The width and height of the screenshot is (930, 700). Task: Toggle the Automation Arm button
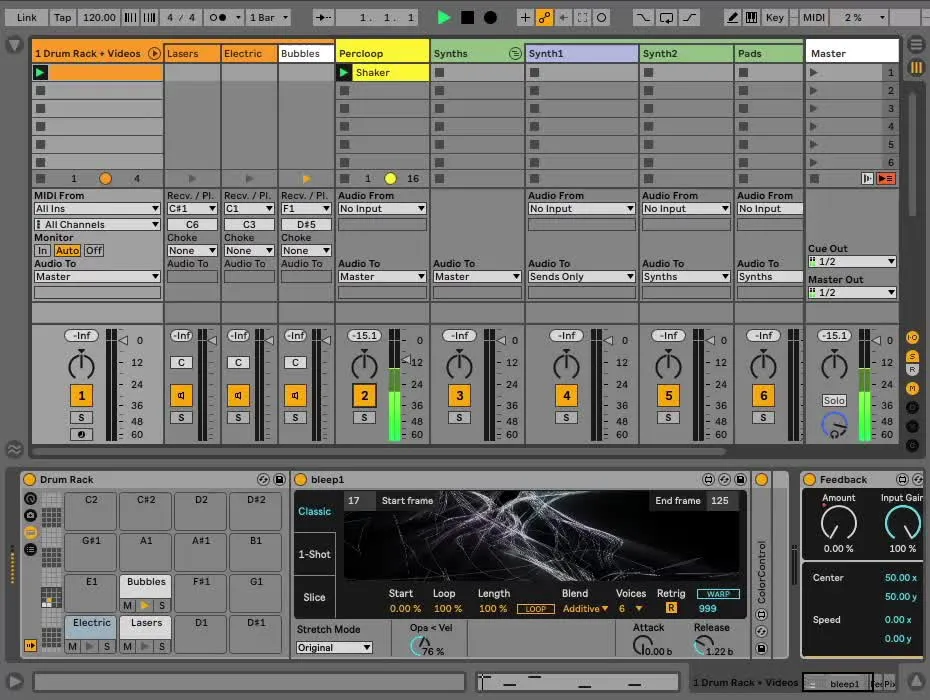point(545,18)
